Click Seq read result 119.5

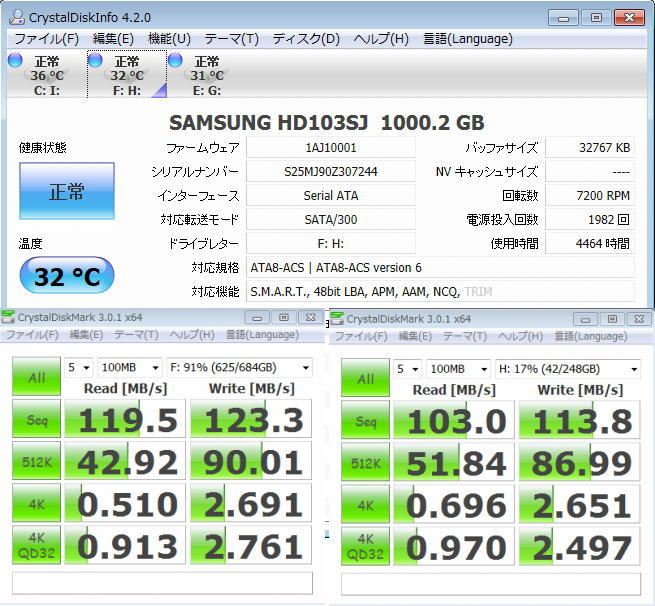(124, 419)
